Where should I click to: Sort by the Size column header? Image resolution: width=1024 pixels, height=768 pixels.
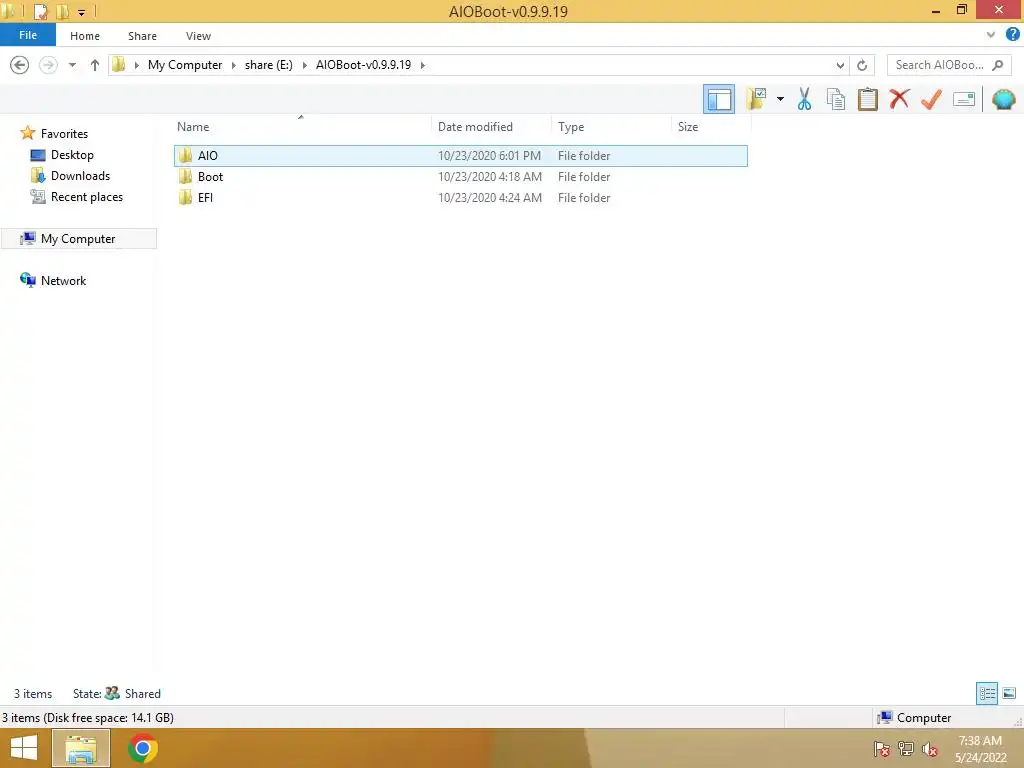coord(688,127)
